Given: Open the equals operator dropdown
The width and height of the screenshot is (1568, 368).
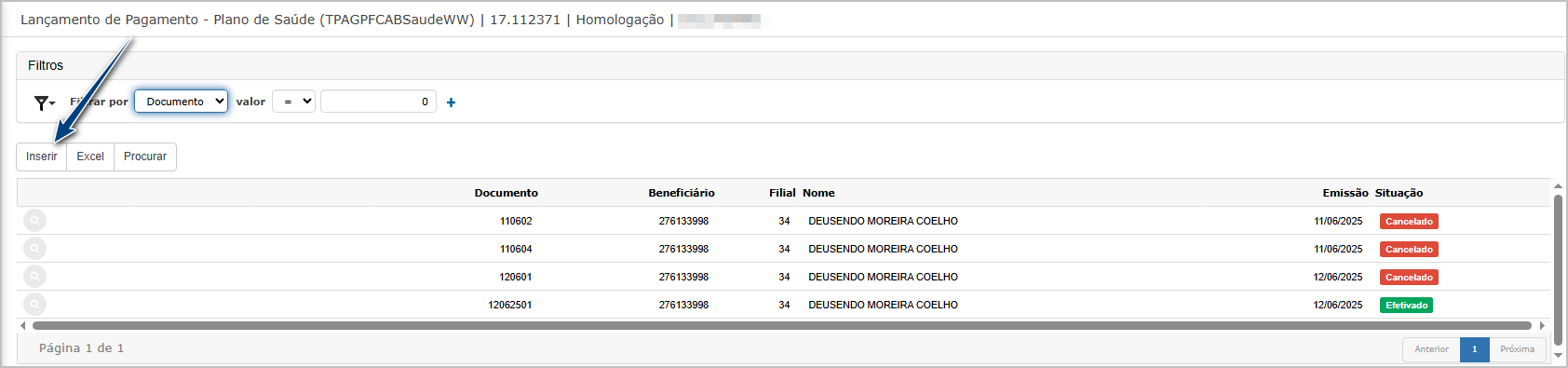Looking at the screenshot, I should click(x=293, y=102).
